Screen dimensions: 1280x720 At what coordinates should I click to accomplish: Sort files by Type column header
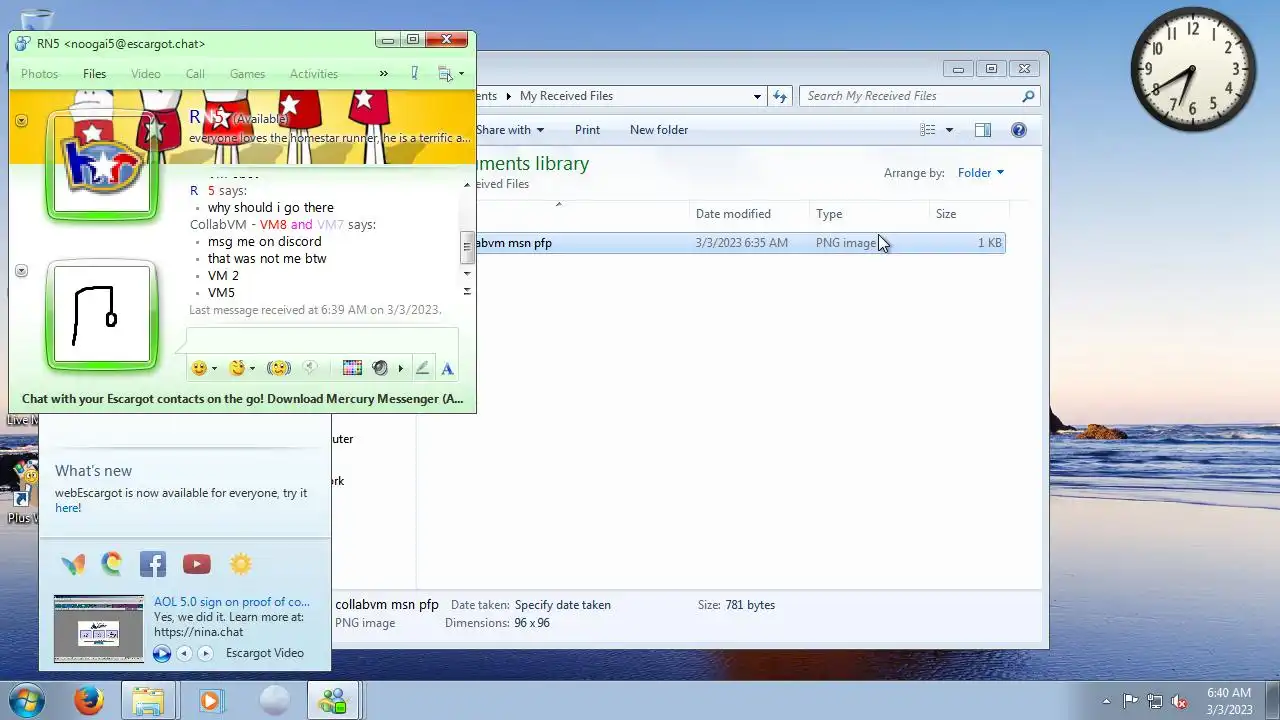(869, 214)
